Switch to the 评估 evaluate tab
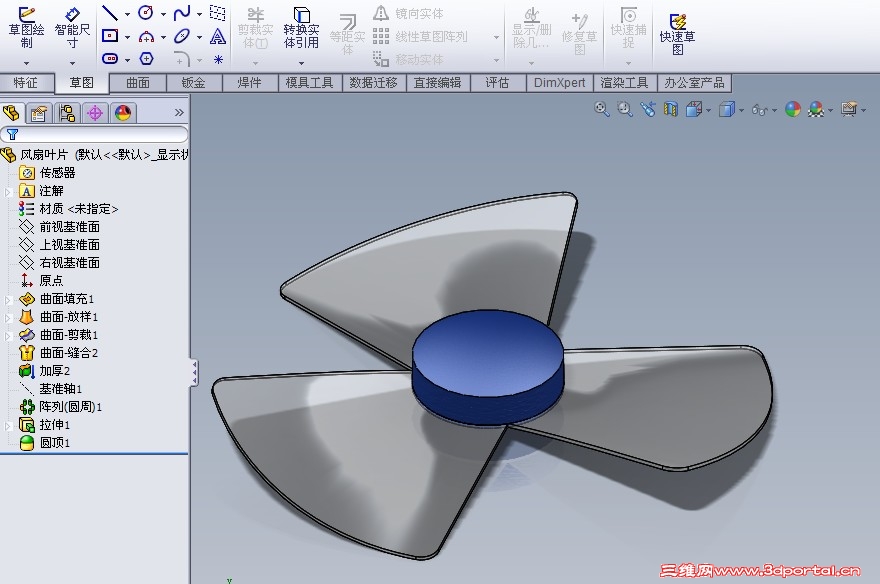 497,83
